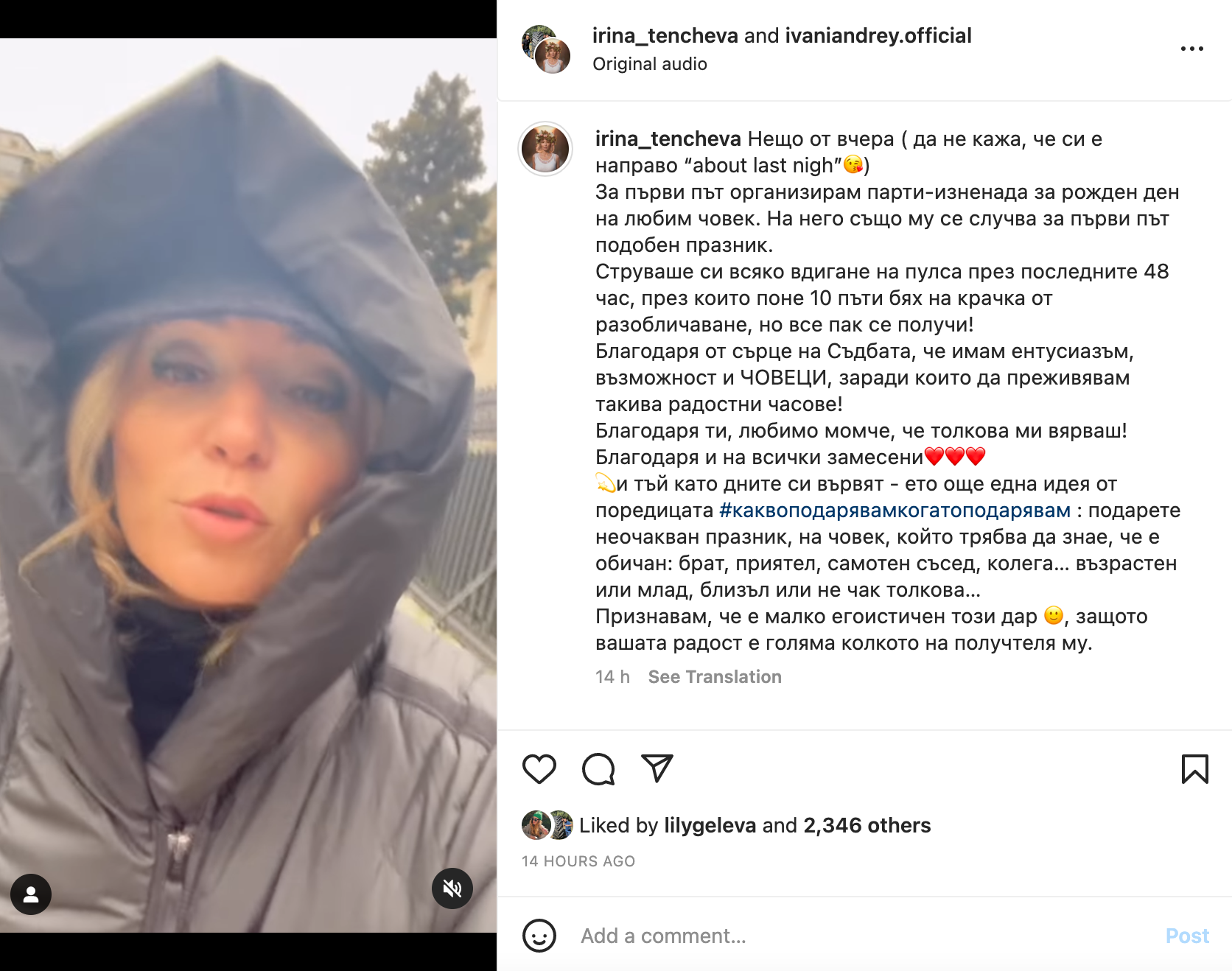The image size is (1232, 971).
Task: Open the three-dot more options menu
Action: (x=1191, y=49)
